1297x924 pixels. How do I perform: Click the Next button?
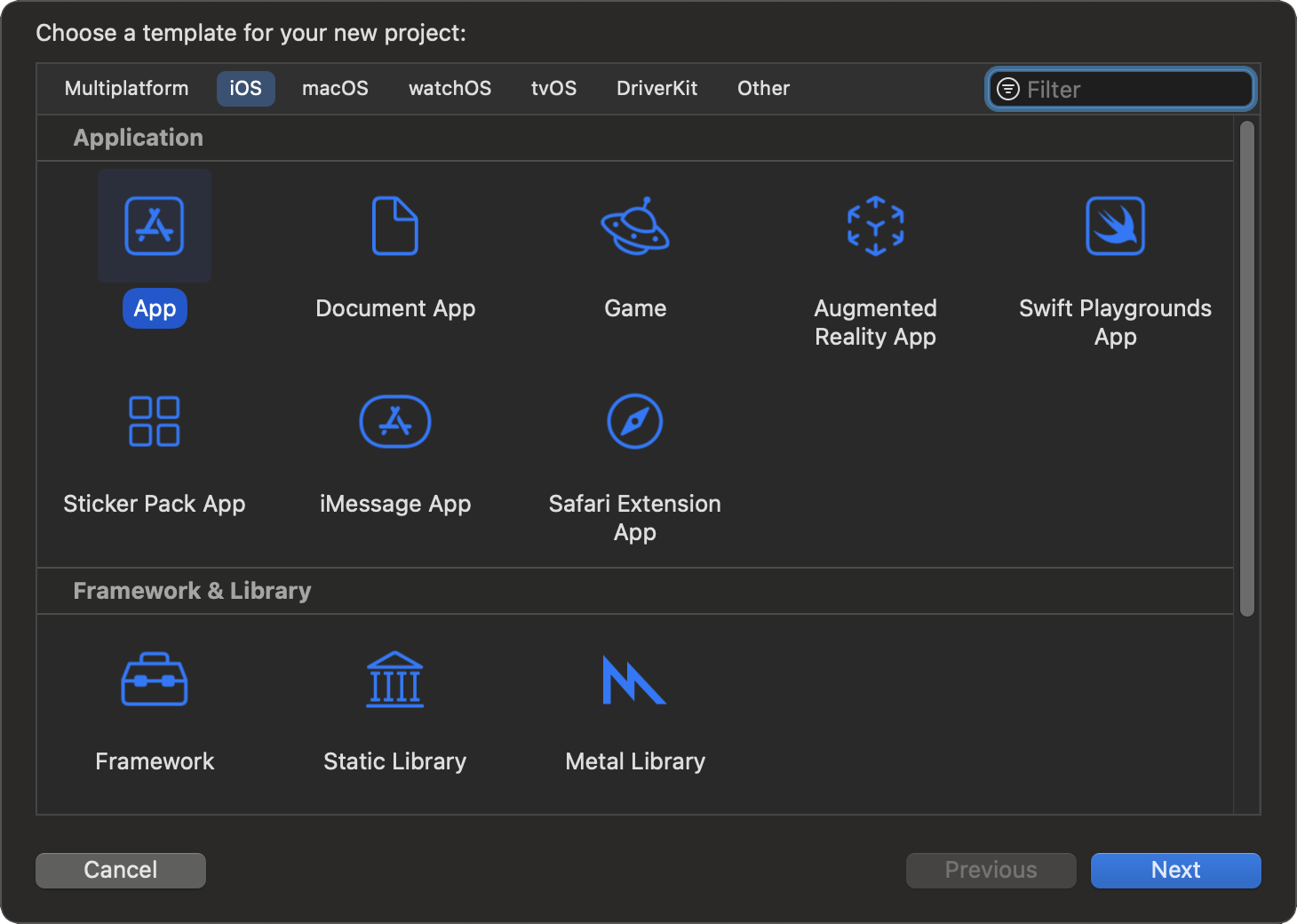tap(1176, 870)
